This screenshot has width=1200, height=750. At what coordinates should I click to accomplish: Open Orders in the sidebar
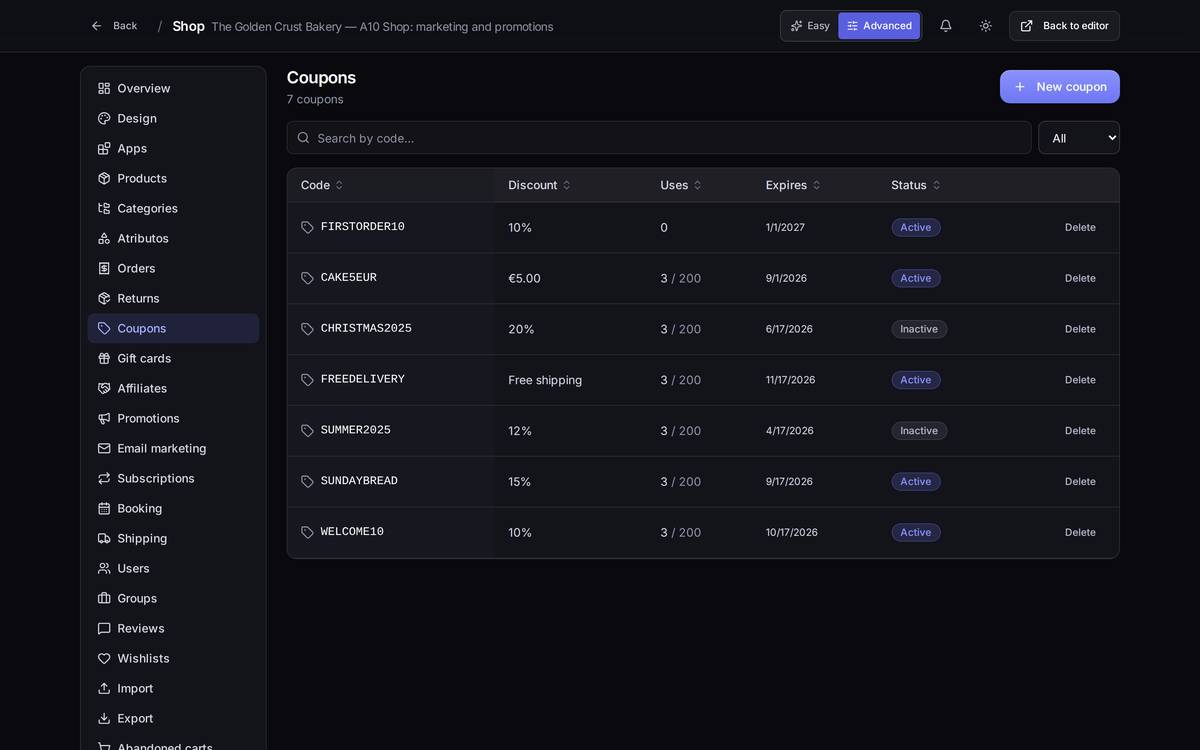click(173, 268)
